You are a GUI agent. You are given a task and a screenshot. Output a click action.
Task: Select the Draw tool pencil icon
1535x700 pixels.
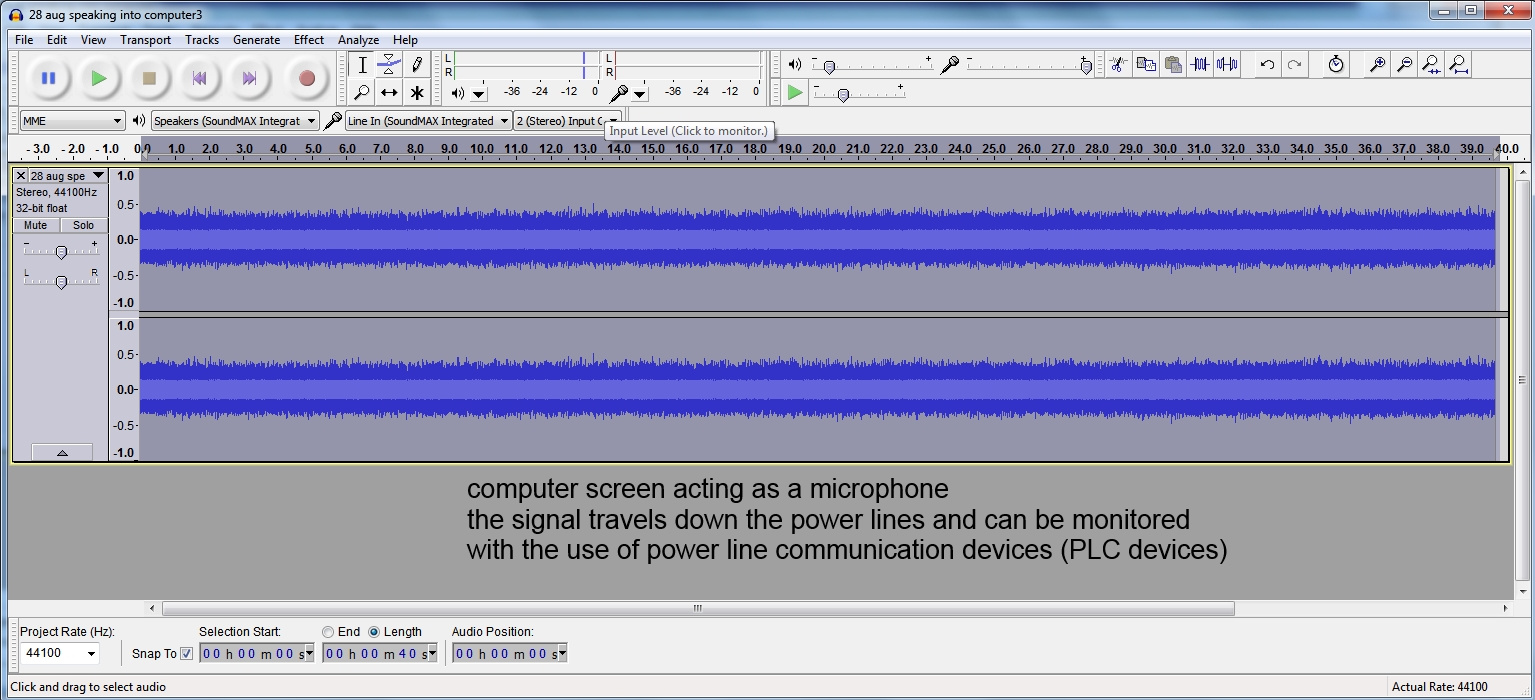[417, 65]
